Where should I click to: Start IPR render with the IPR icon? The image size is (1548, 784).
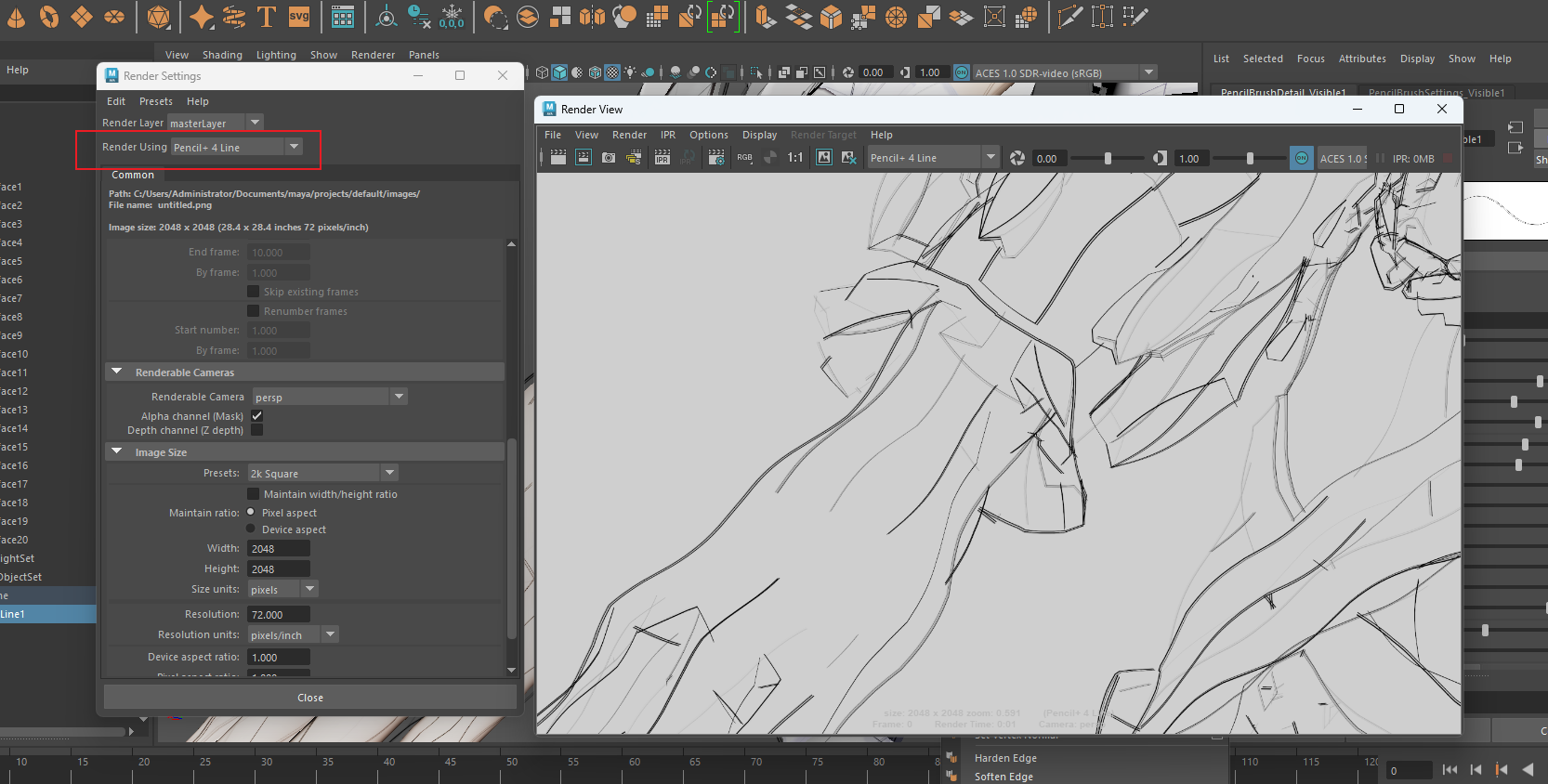click(x=662, y=158)
